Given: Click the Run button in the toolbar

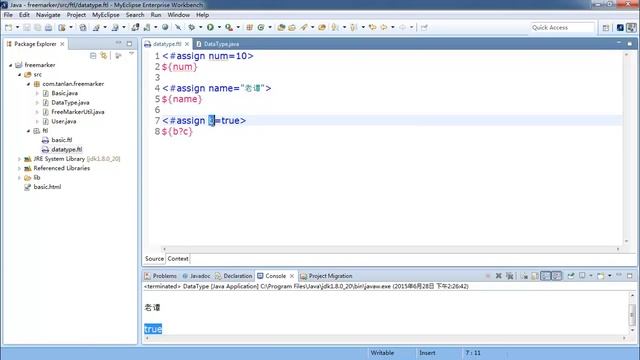Looking at the screenshot, I should tap(210, 27).
